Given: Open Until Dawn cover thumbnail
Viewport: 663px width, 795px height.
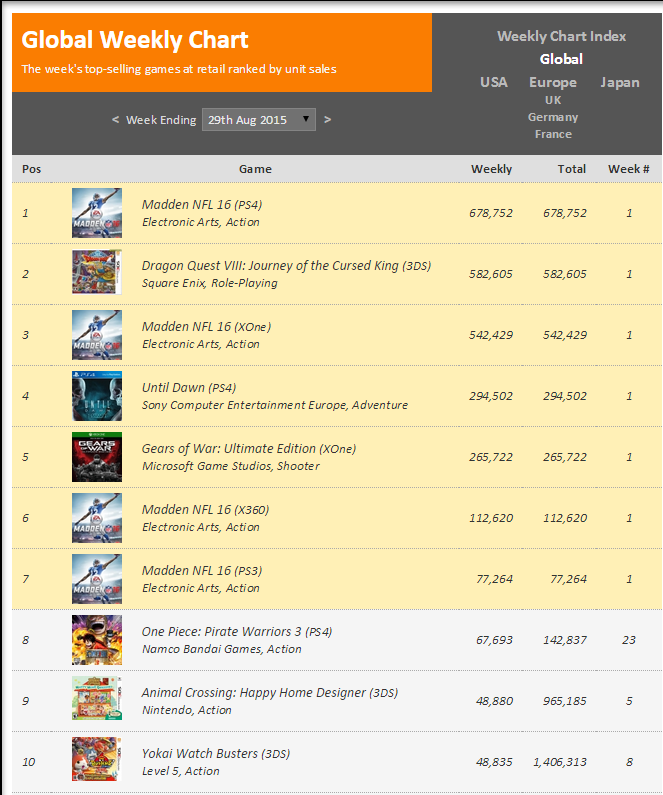Looking at the screenshot, I should pyautogui.click(x=97, y=396).
